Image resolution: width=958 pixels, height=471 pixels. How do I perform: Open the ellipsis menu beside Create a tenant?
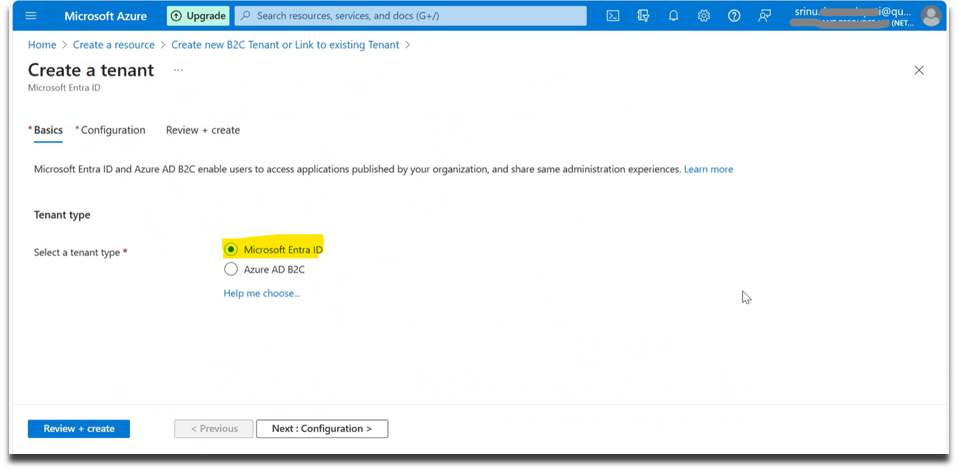pyautogui.click(x=178, y=70)
